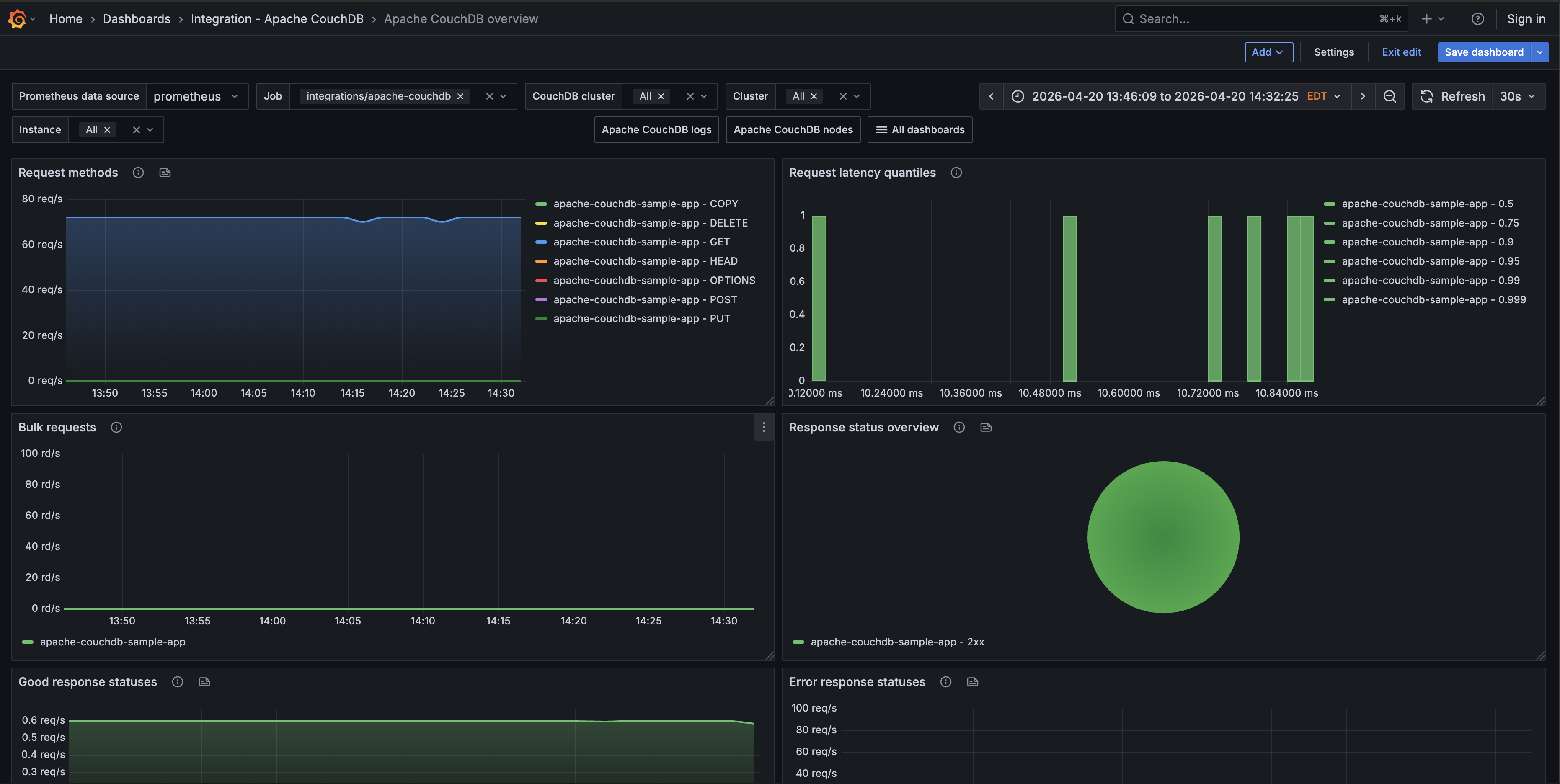Click Sign in at the top right

1526,19
